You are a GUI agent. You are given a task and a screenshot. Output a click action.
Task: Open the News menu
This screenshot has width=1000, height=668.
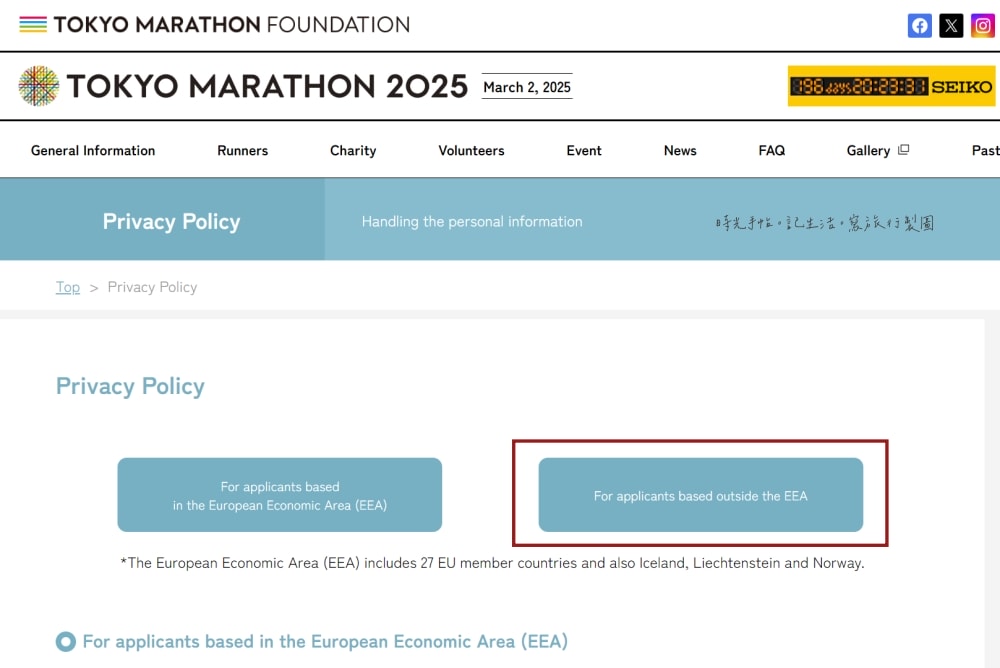pos(680,151)
